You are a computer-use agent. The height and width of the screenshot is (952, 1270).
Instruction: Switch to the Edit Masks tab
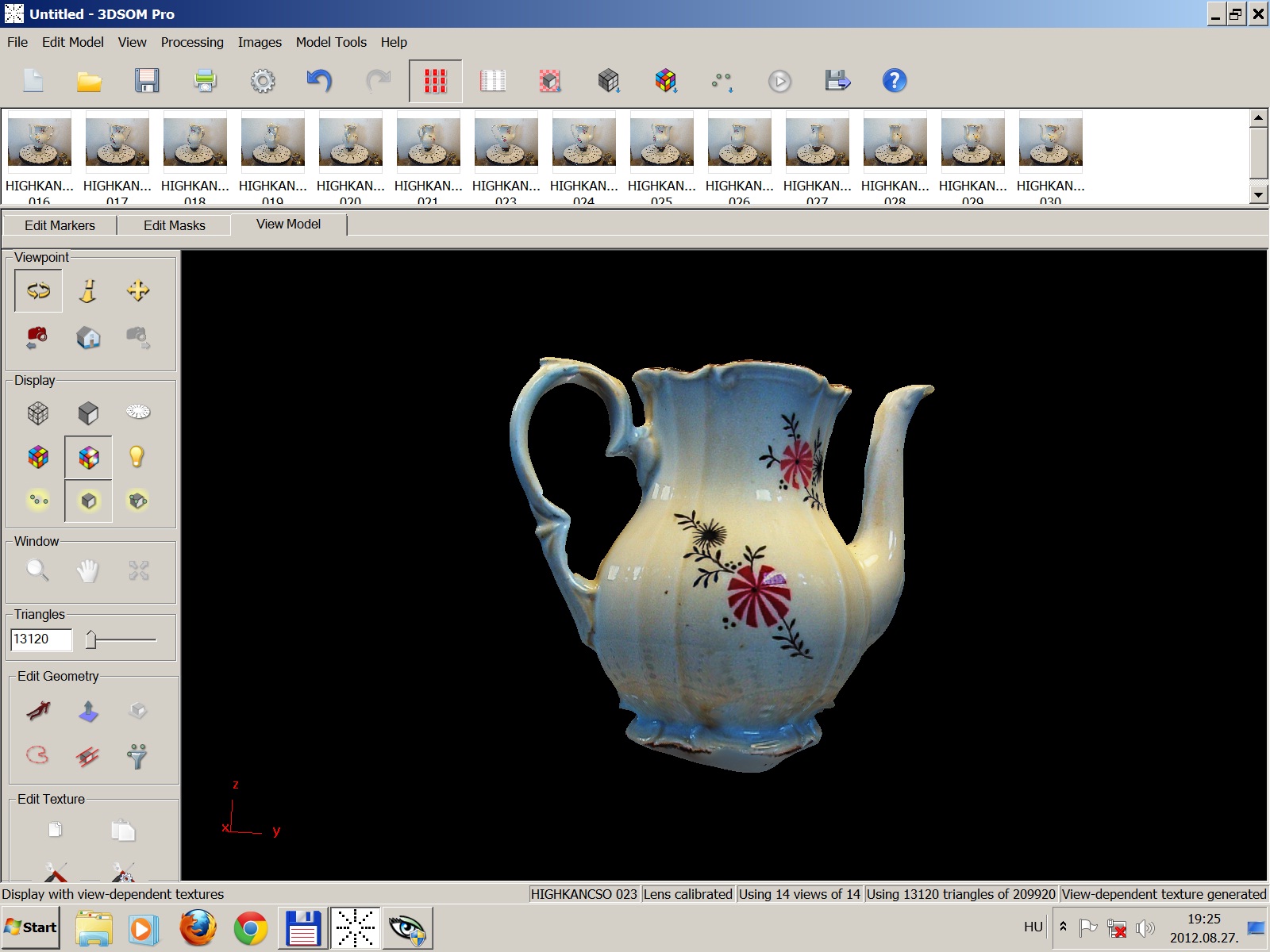[x=174, y=225]
